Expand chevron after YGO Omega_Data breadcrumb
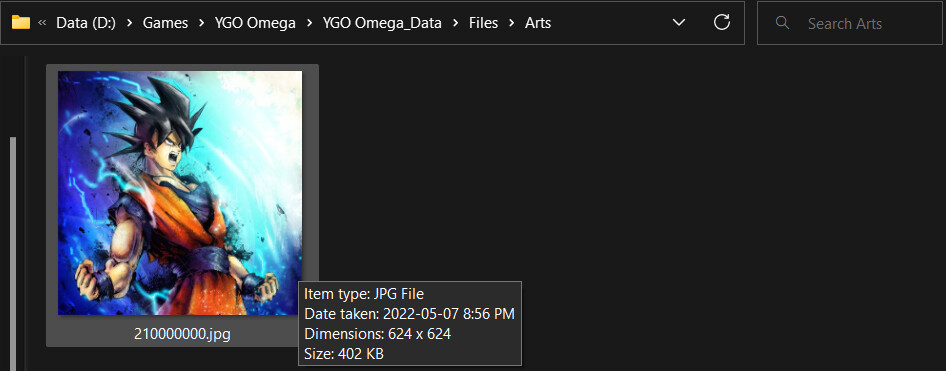The image size is (946, 371). [x=456, y=24]
